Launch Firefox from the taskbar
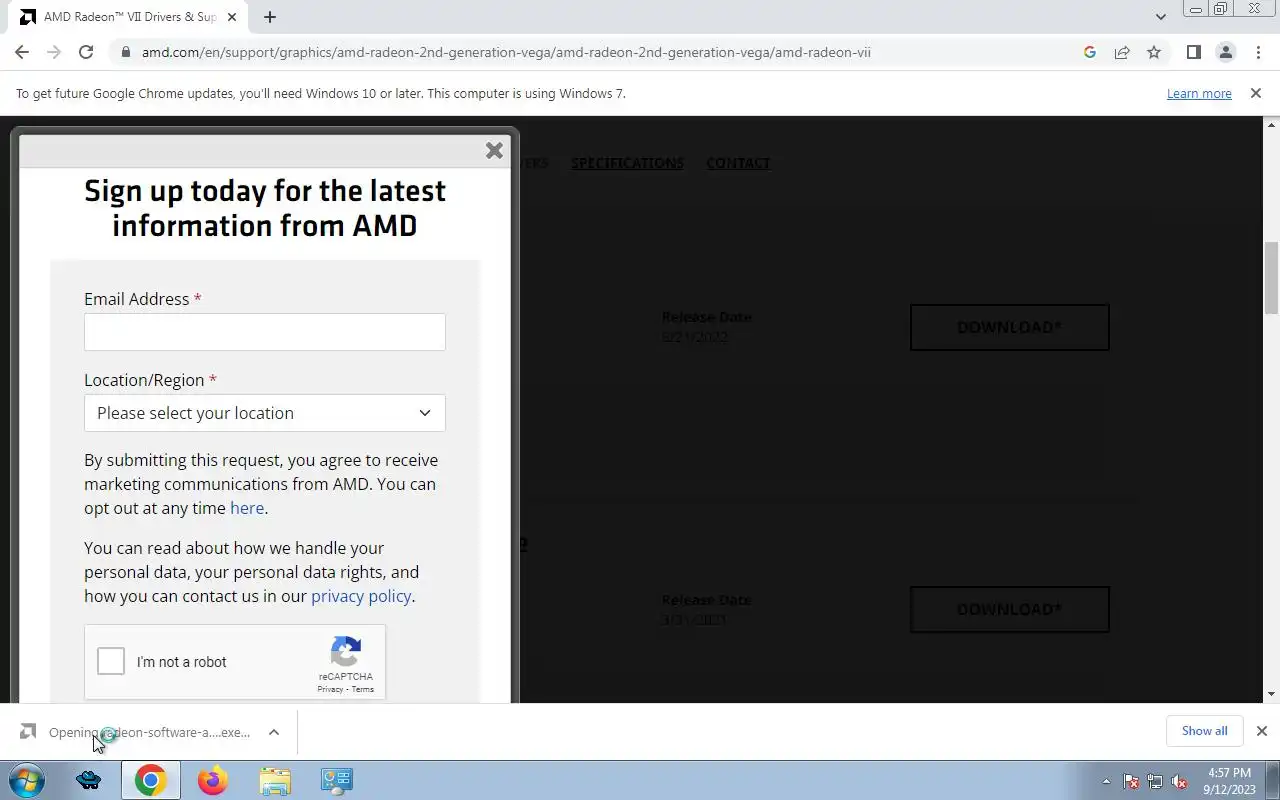This screenshot has width=1280, height=800. click(x=212, y=780)
